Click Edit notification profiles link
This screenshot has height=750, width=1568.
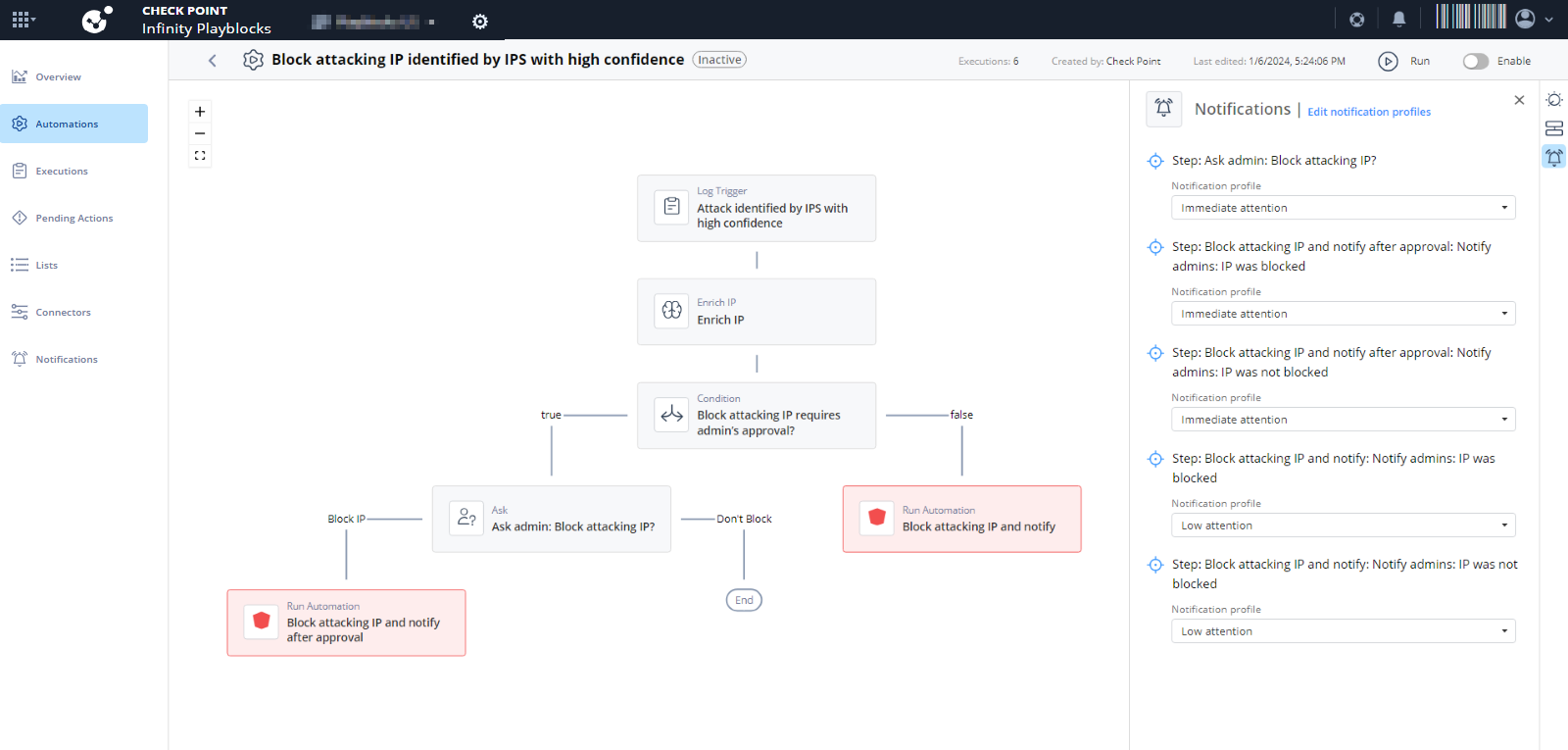point(1369,112)
